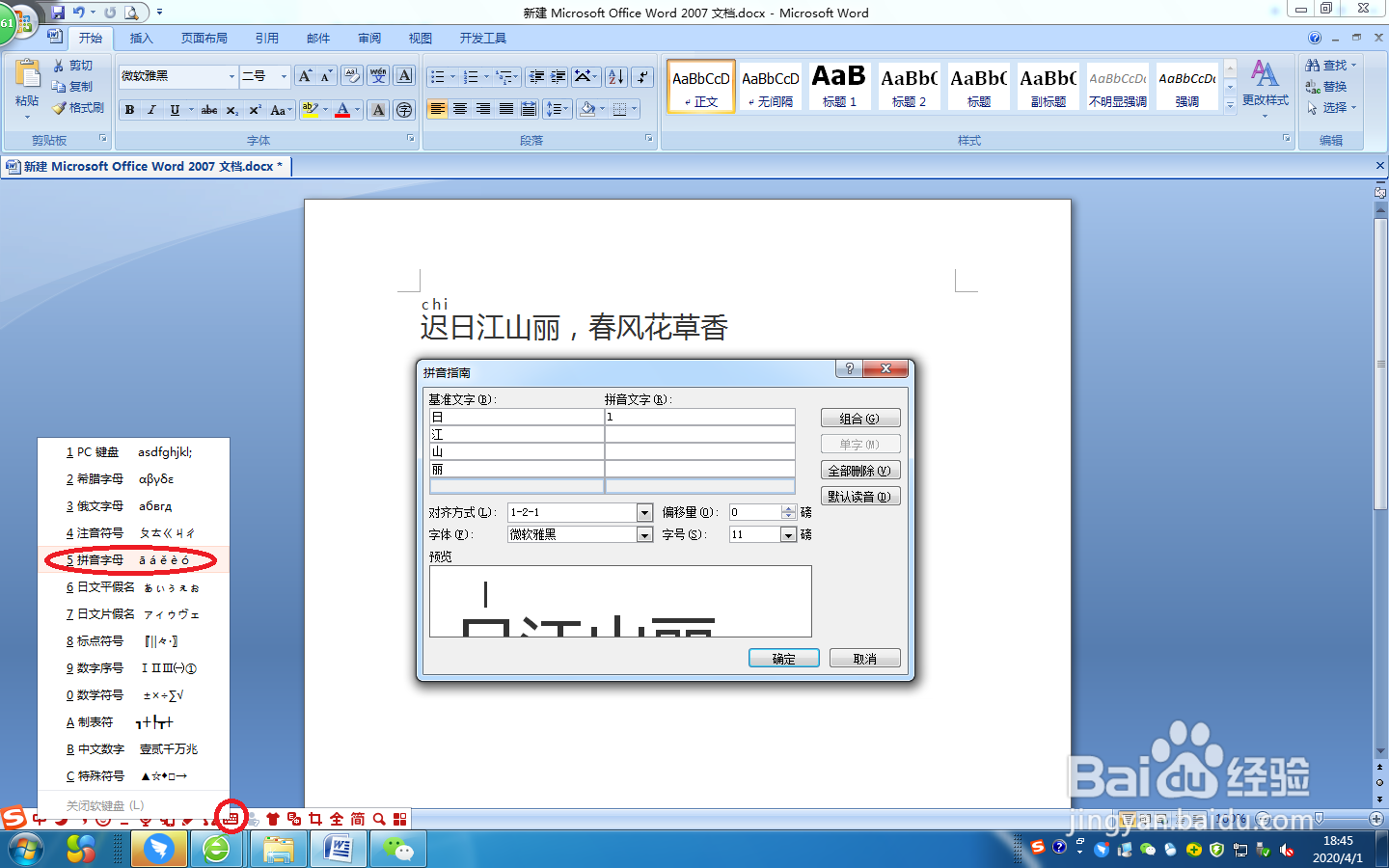1389x868 pixels.
Task: Toggle bold formatting
Action: [128, 109]
